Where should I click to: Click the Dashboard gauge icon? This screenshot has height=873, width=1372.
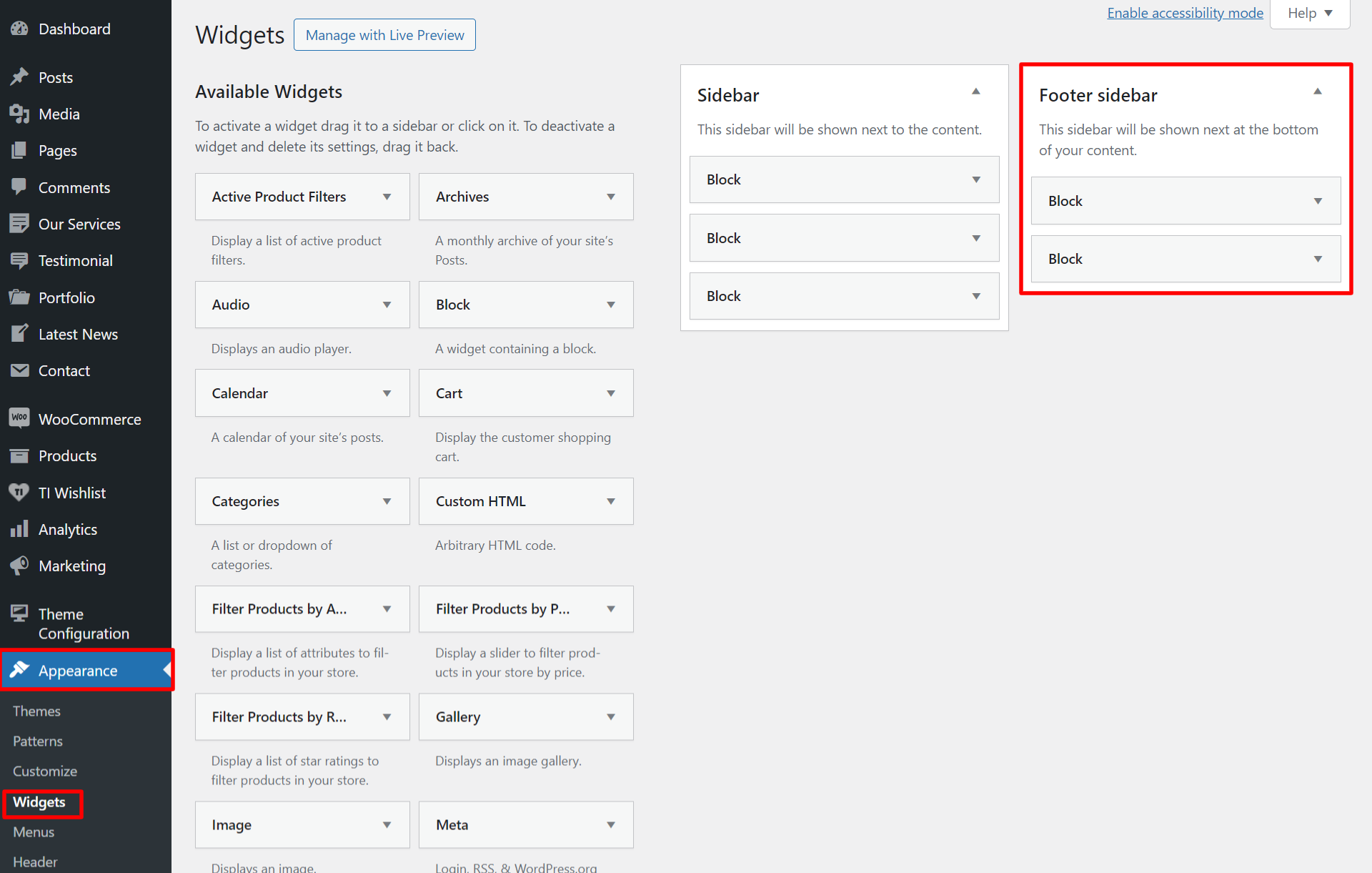pos(19,29)
